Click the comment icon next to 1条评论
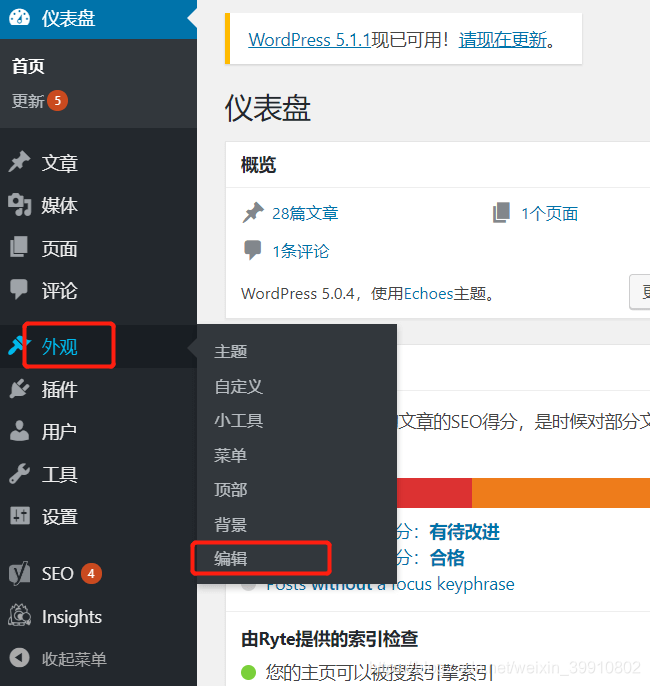This screenshot has height=686, width=650. coord(252,250)
